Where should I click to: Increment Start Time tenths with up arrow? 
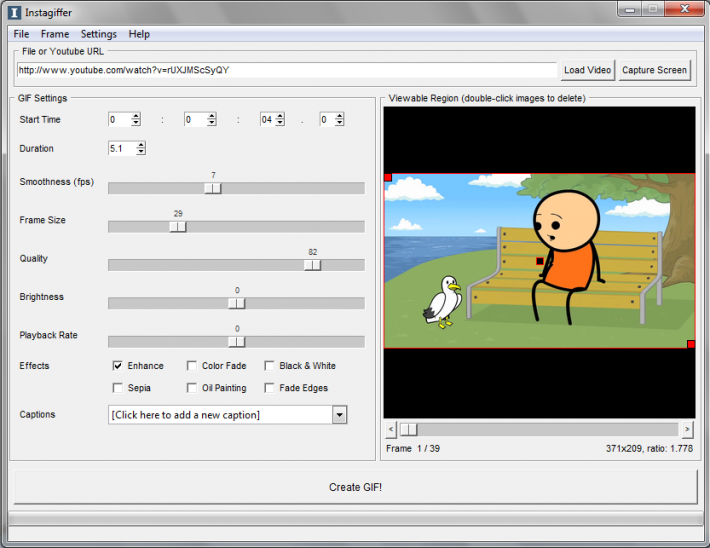click(340, 116)
